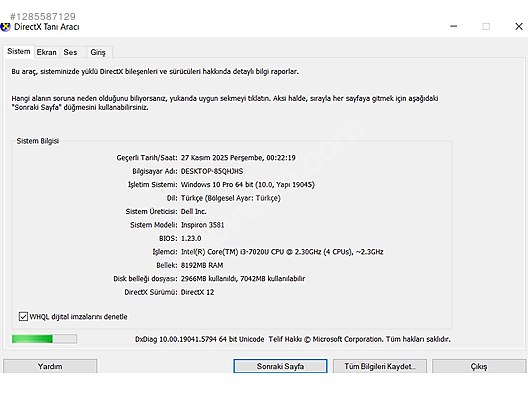Click the Yardım button
The height and width of the screenshot is (396, 528).
[50, 366]
